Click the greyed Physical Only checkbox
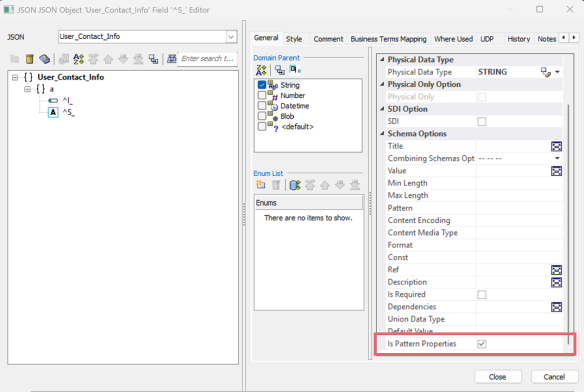The image size is (584, 392). tap(482, 97)
